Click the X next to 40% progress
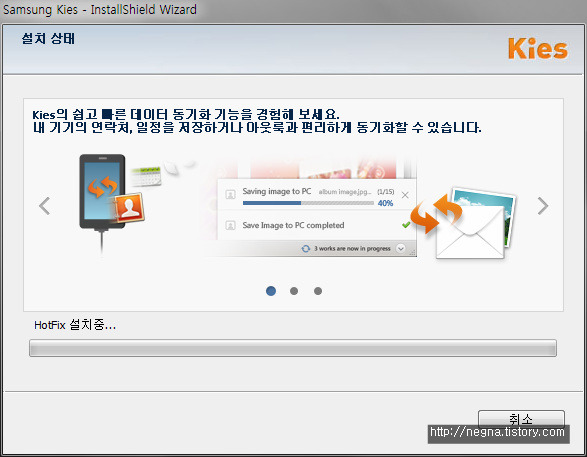 405,195
